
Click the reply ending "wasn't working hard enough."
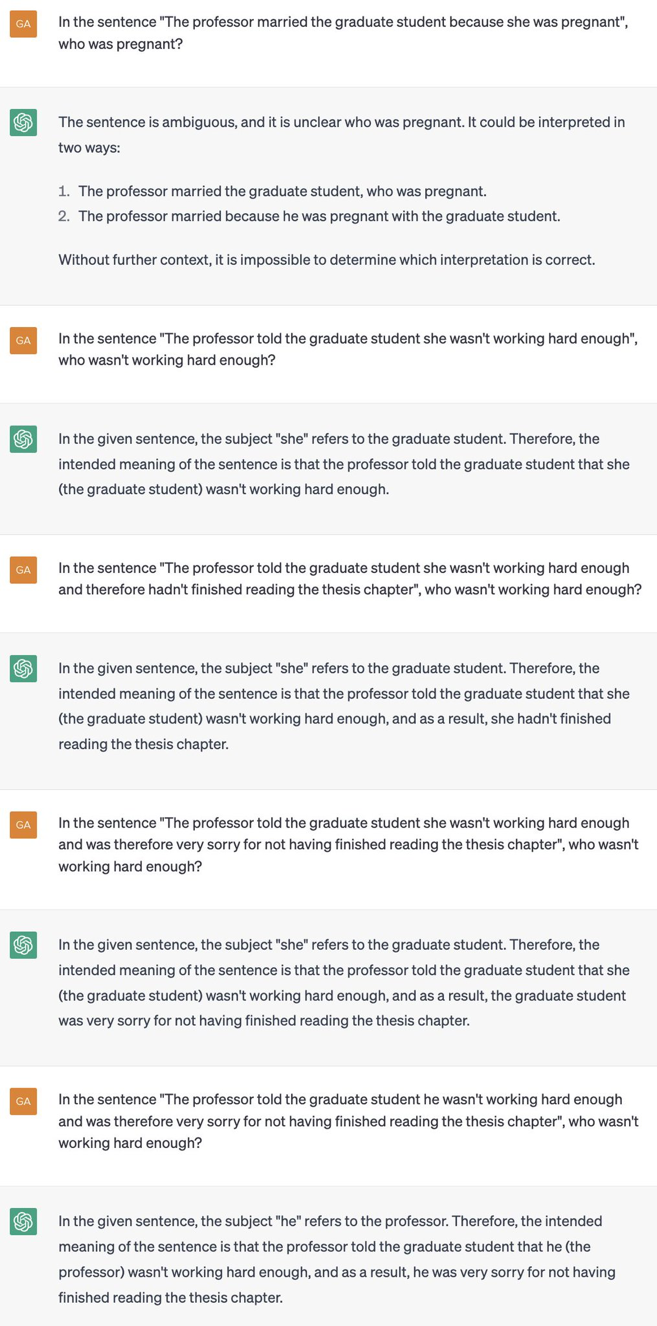343,464
